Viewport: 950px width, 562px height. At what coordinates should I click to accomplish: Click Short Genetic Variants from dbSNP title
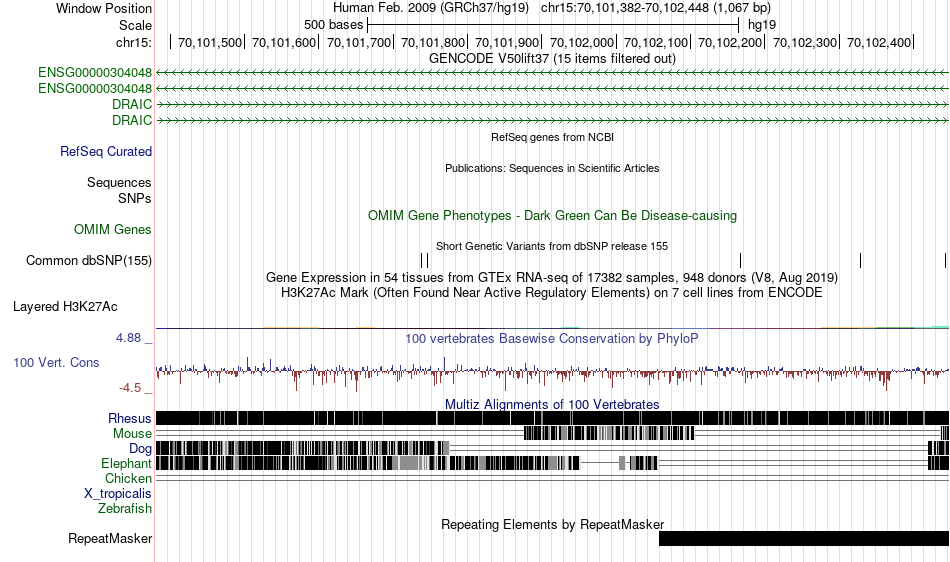(552, 246)
